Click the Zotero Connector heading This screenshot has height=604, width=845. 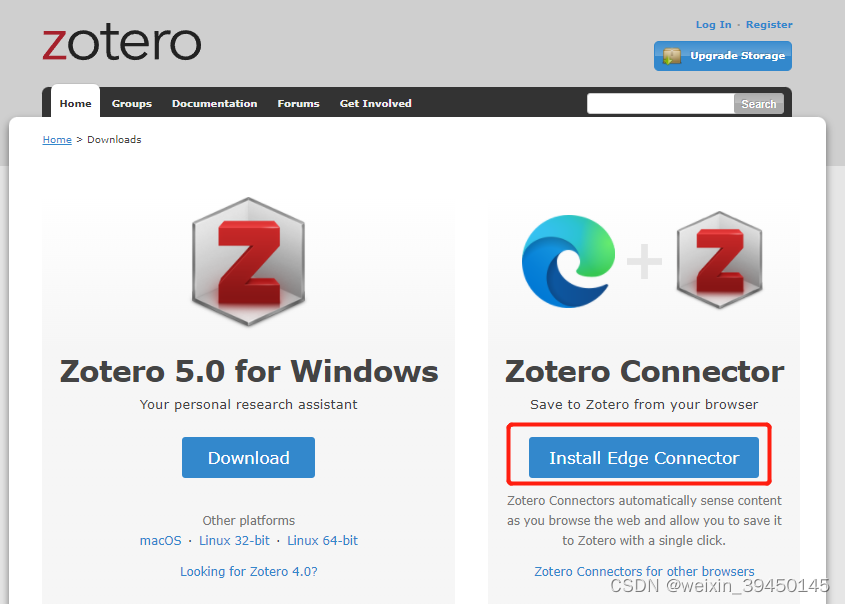645,371
